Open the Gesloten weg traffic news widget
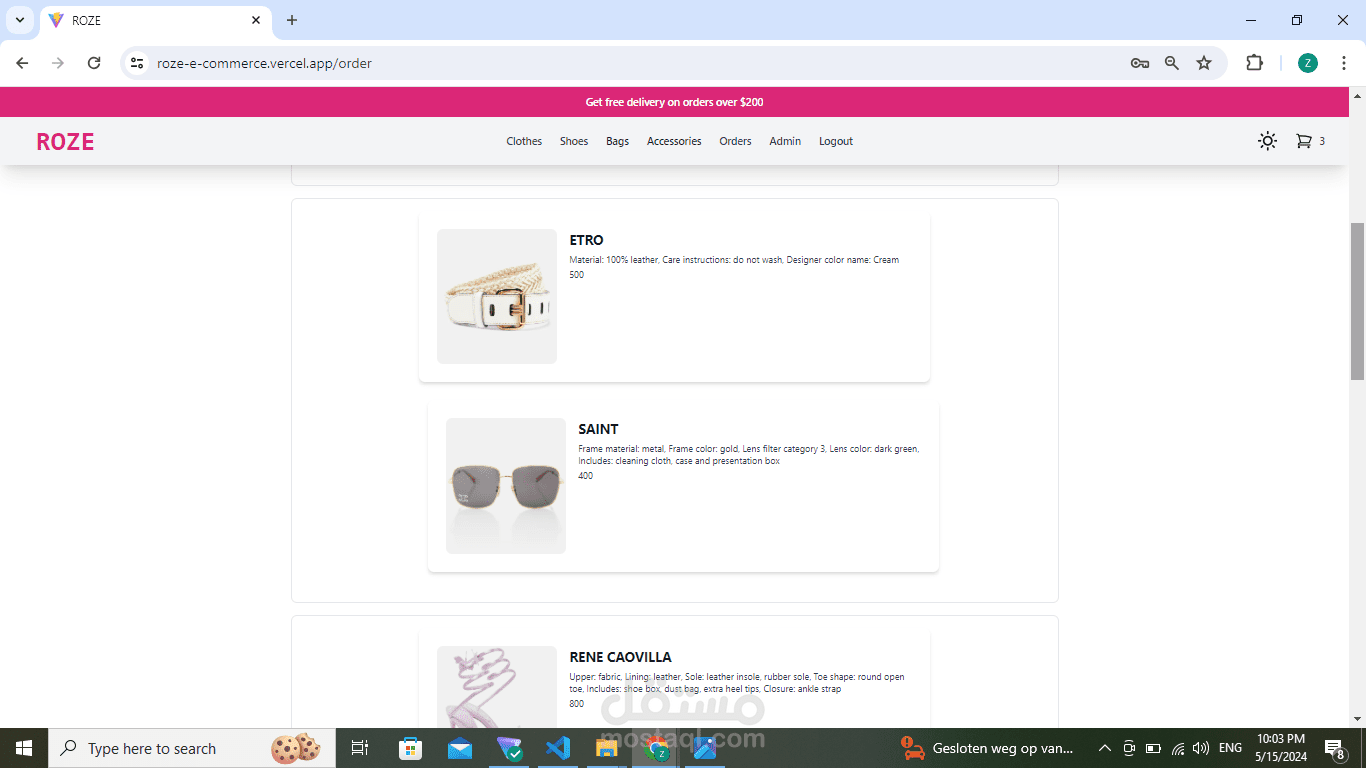 (988, 748)
